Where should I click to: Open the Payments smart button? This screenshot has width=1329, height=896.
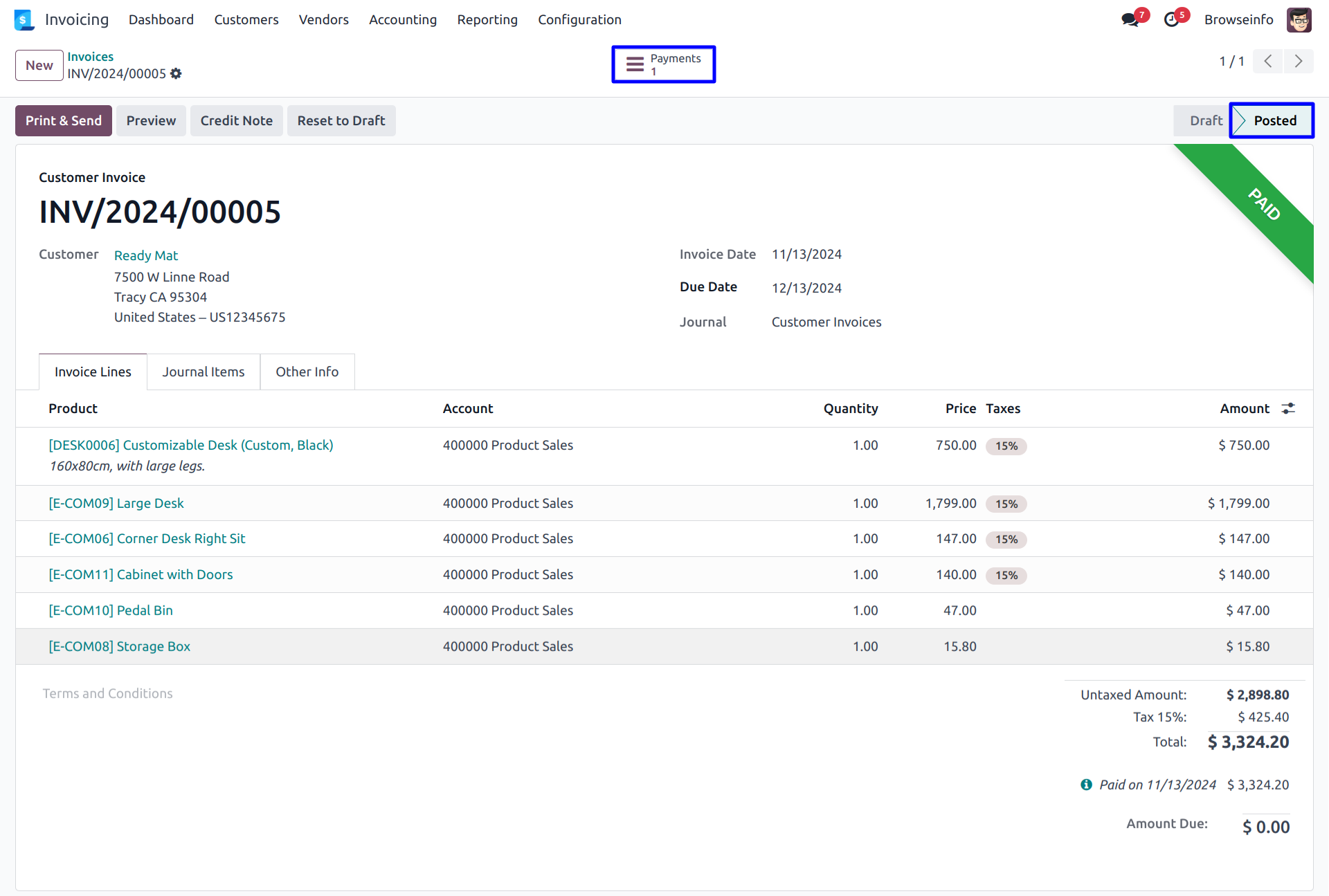click(663, 64)
